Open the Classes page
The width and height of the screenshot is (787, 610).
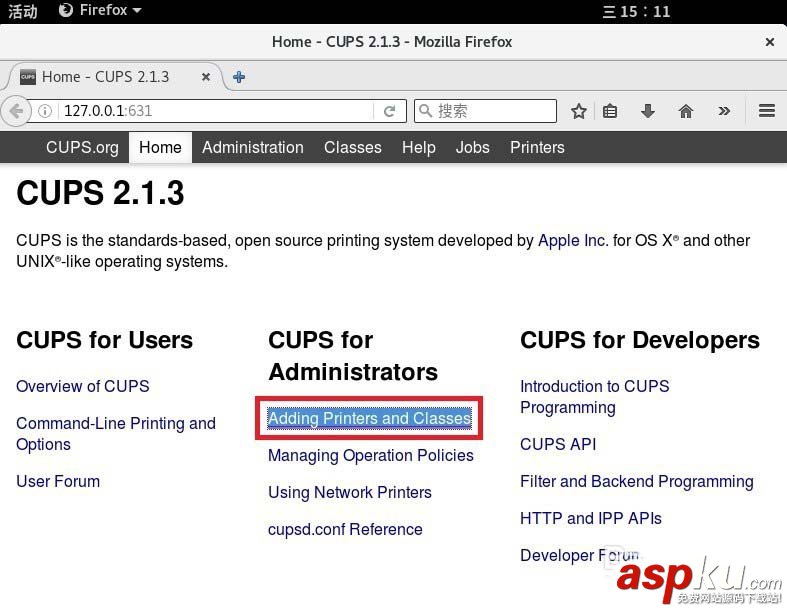pyautogui.click(x=352, y=148)
